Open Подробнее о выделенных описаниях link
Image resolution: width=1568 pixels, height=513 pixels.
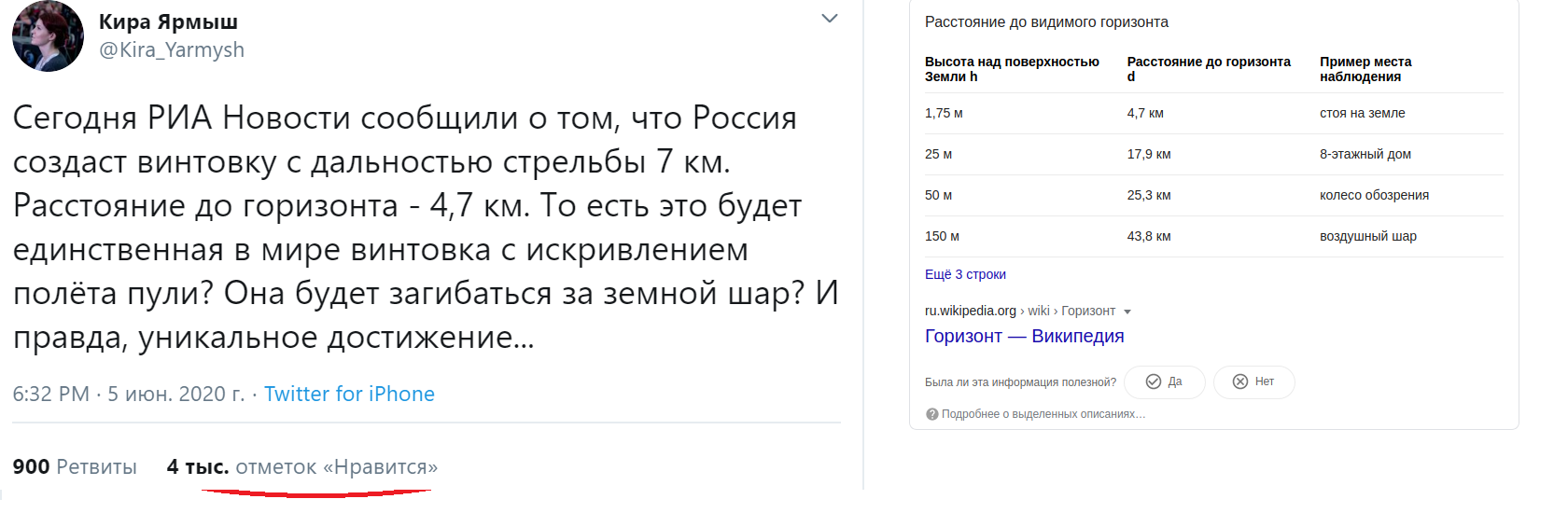[x=1043, y=414]
